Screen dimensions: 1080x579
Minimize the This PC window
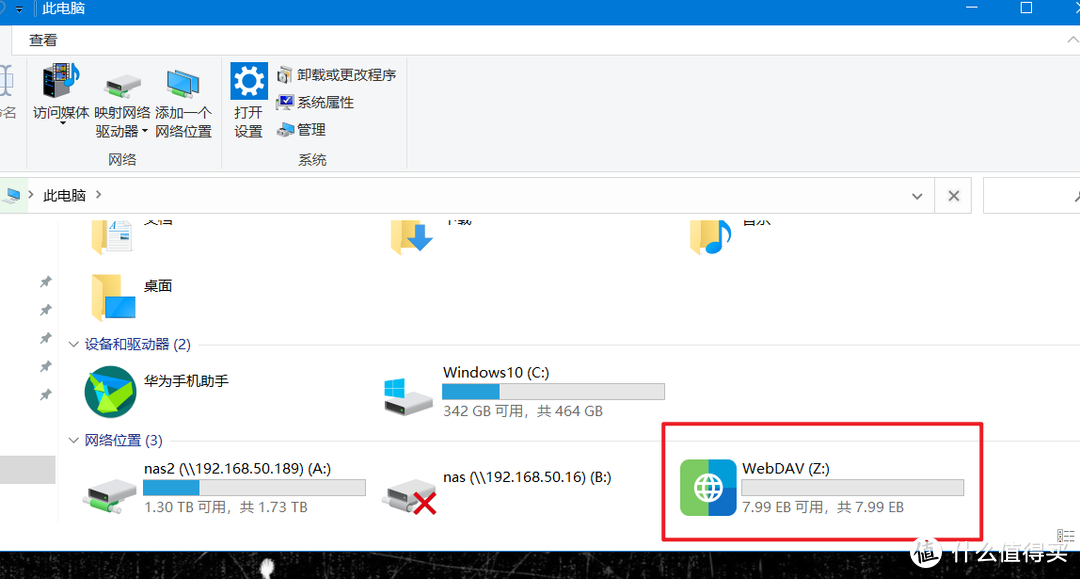pos(972,8)
